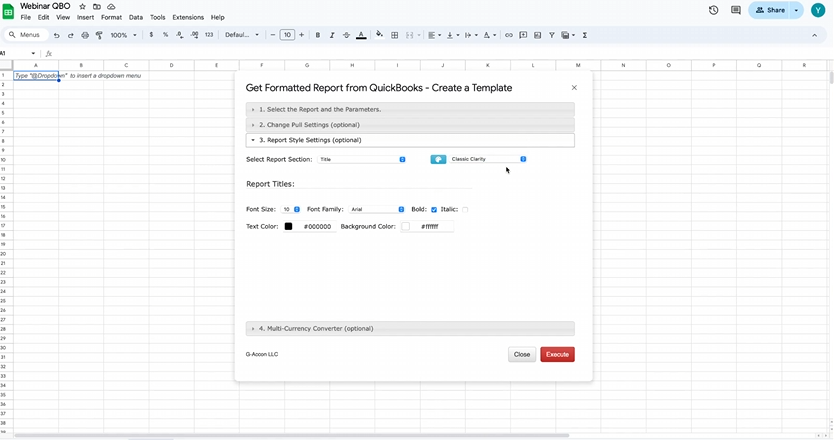
Task: Format as percent icon
Action: (x=165, y=35)
